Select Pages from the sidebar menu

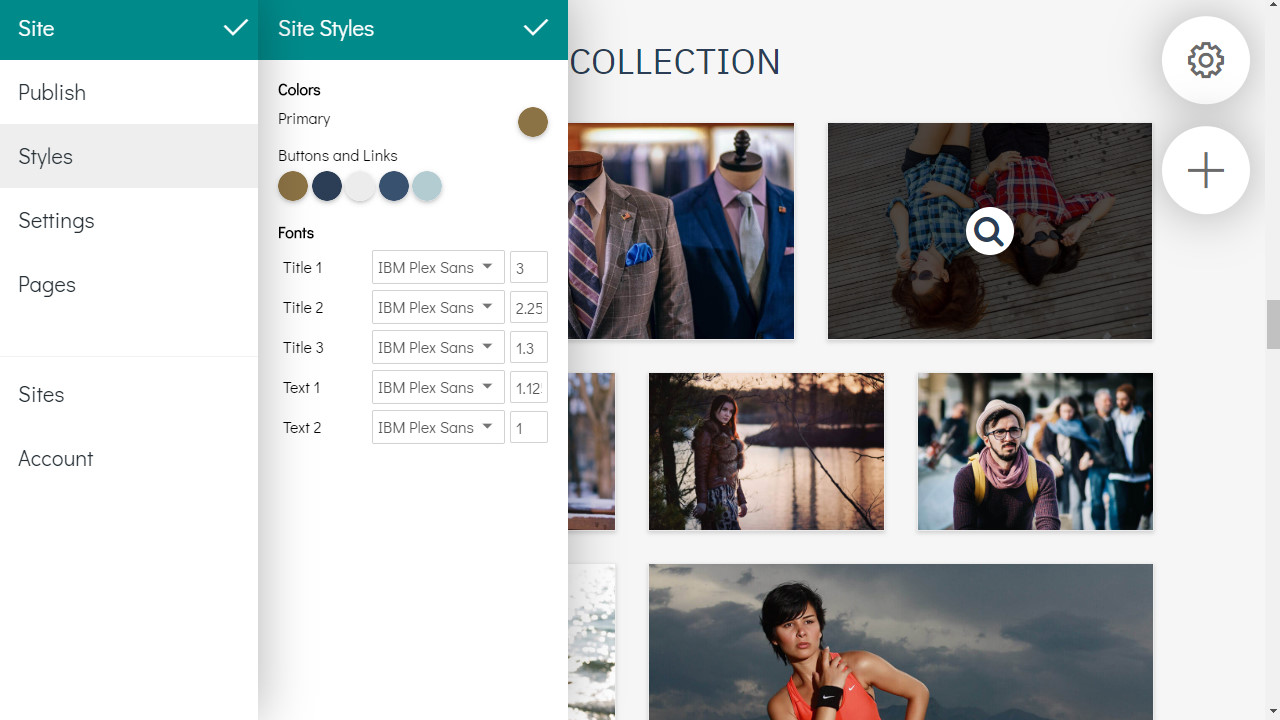[47, 284]
